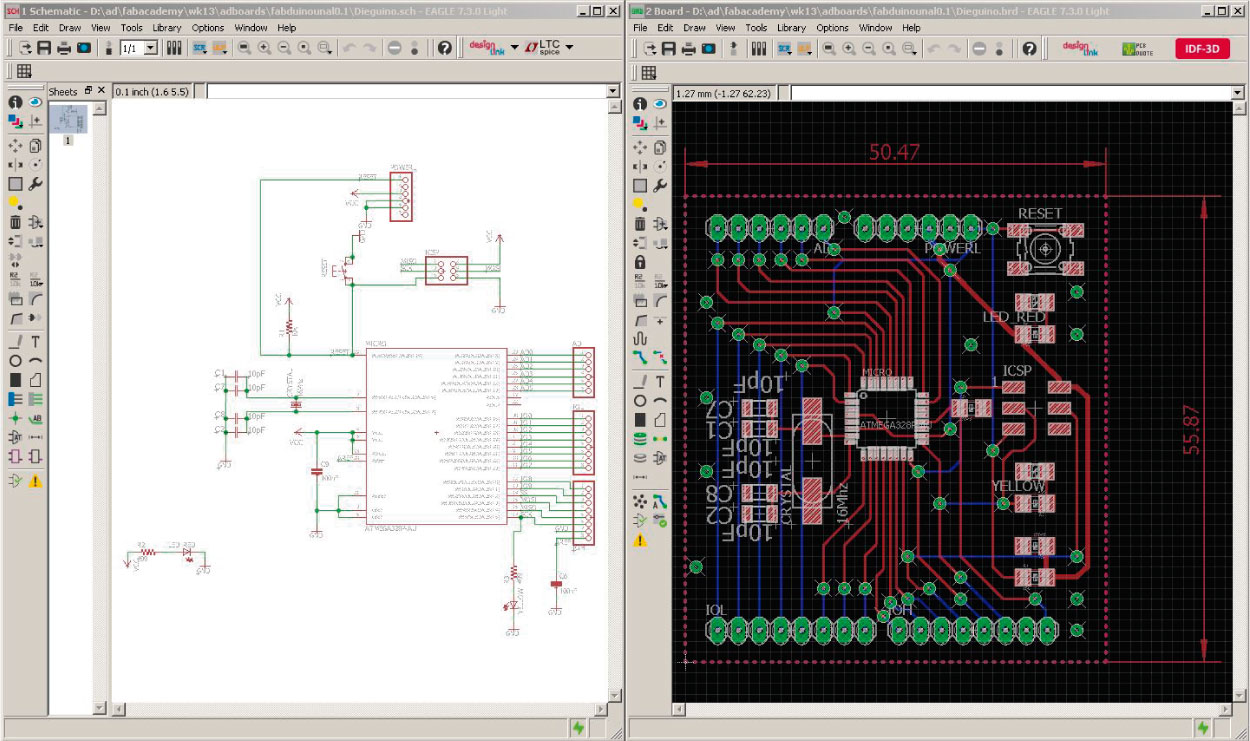Print the schematic using printer icon

click(x=64, y=47)
